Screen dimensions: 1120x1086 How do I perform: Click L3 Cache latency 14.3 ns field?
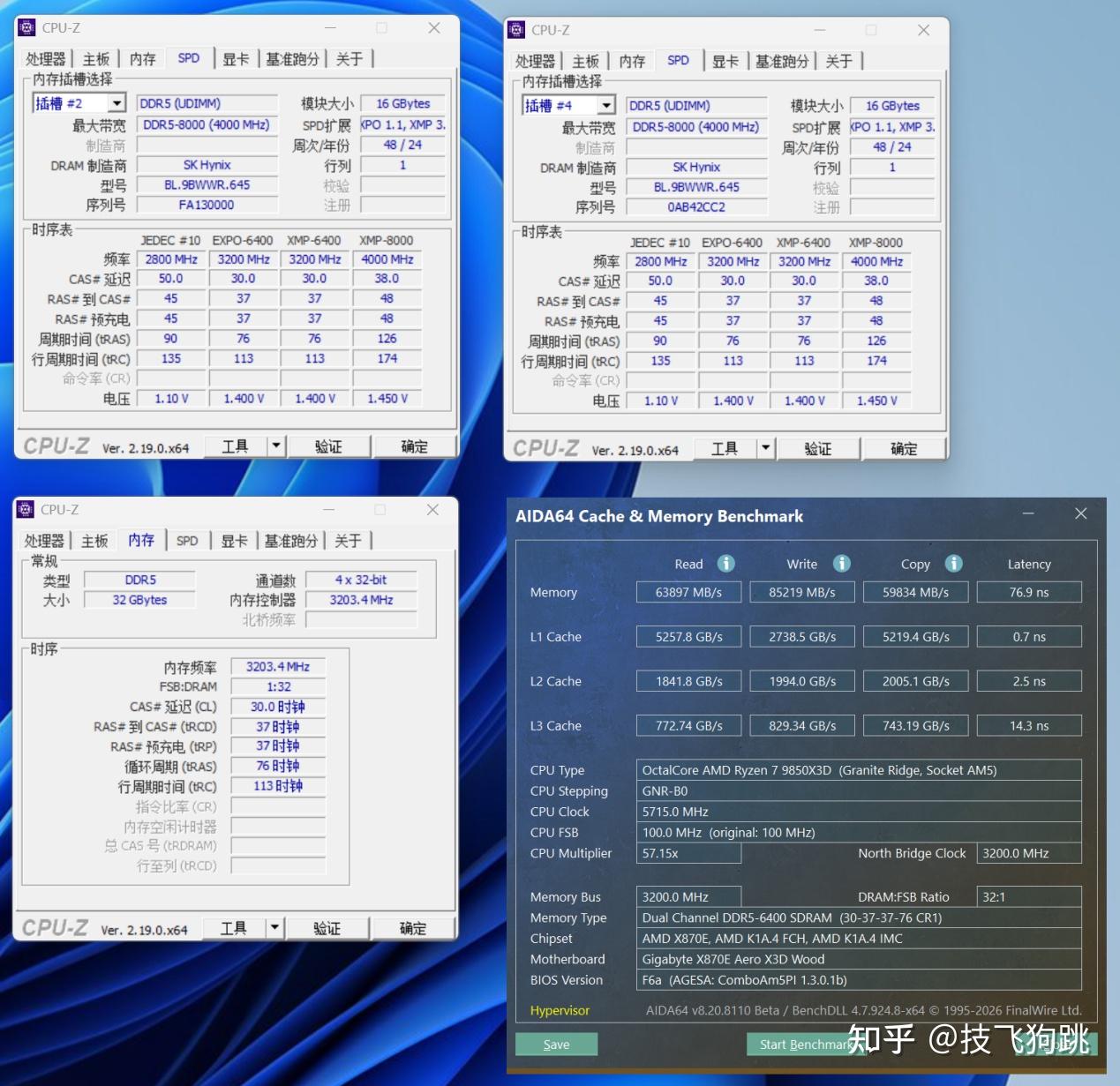(1029, 725)
